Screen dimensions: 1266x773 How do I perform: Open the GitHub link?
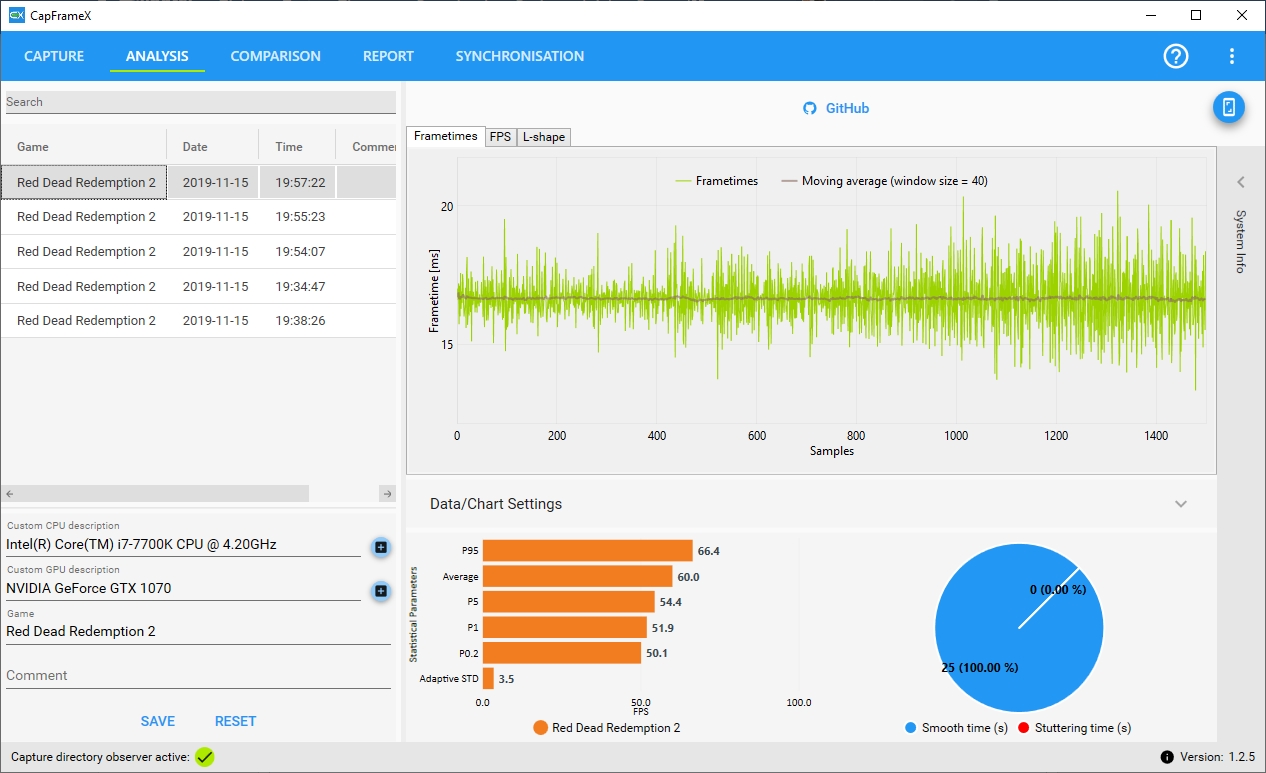pos(847,108)
